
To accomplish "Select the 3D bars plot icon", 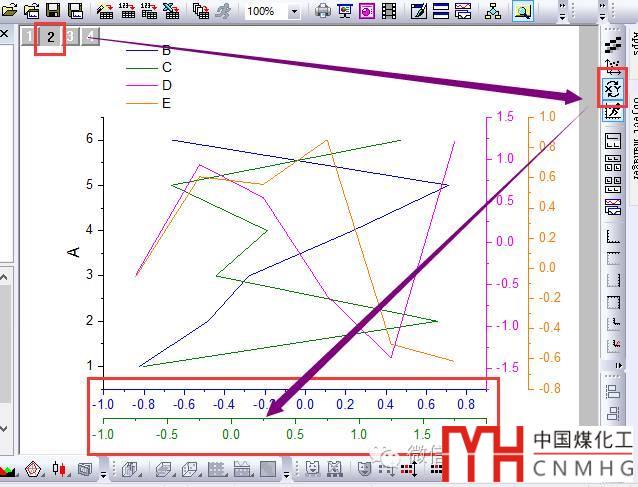I will click(x=130, y=470).
